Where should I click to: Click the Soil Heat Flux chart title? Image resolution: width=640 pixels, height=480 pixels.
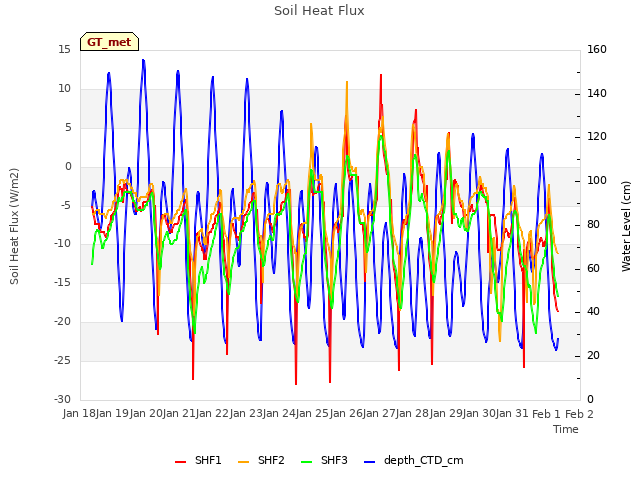(x=319, y=11)
